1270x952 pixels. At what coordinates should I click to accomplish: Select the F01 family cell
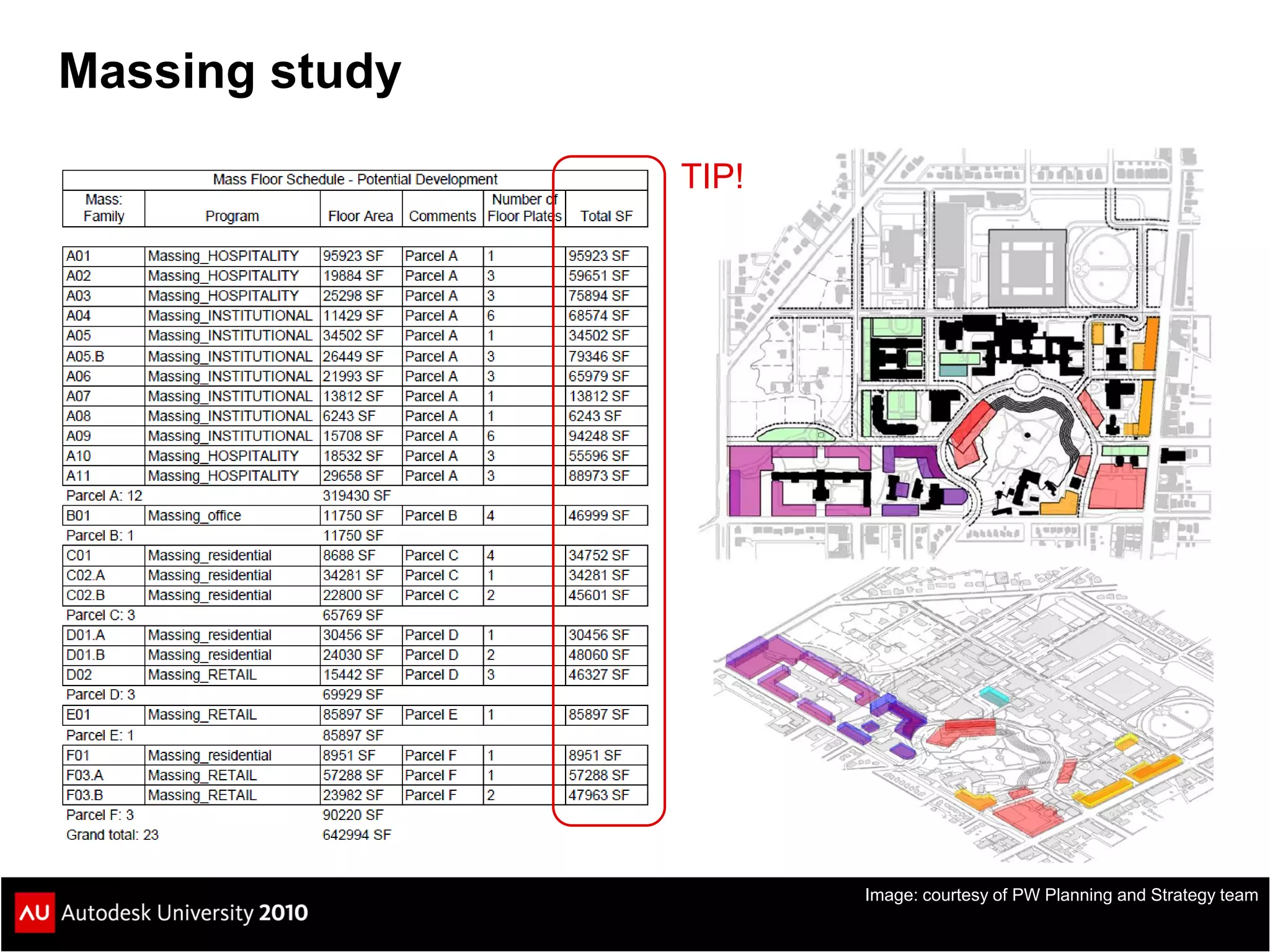(104, 756)
